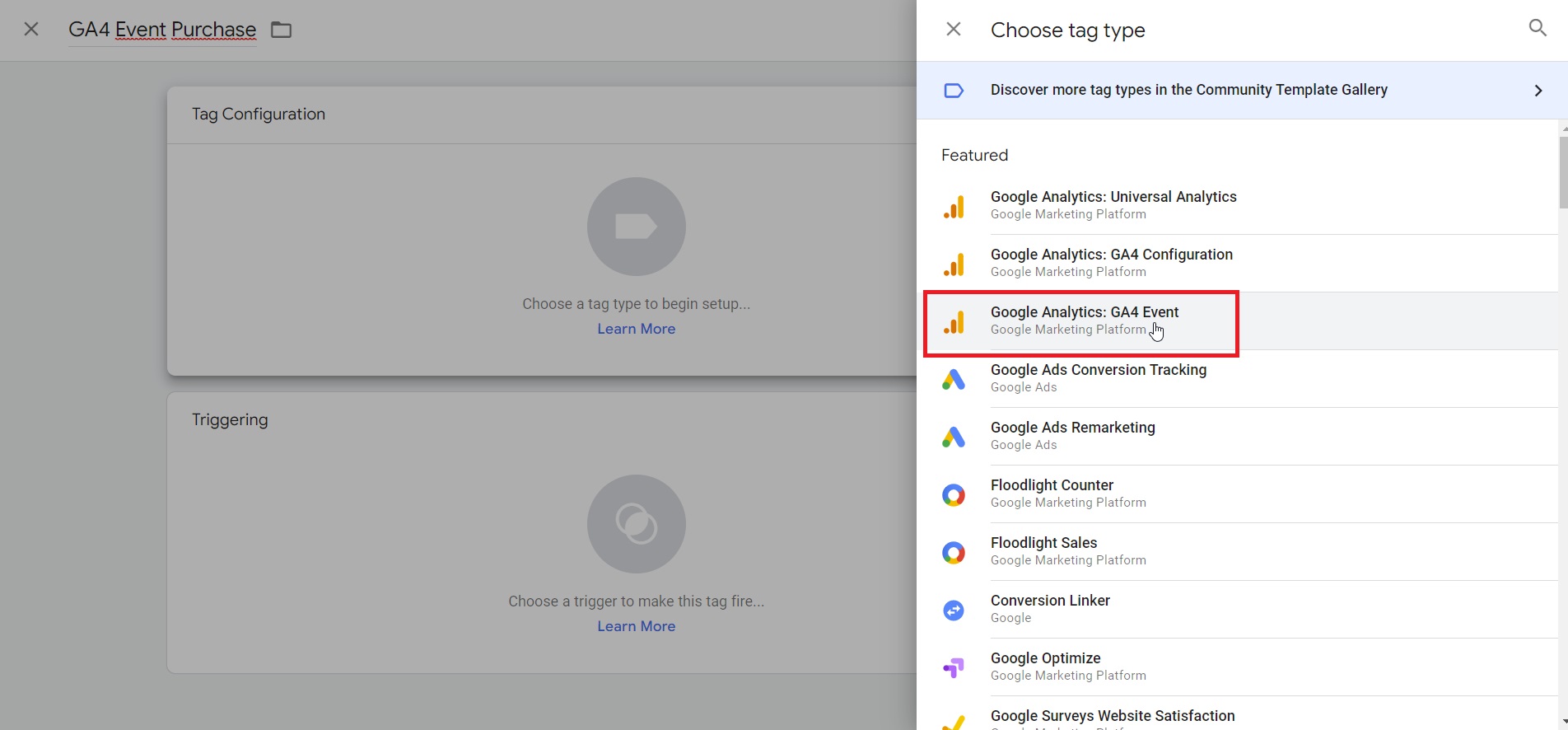Screen dimensions: 1568x730
Task: Click the folder icon next to tag name
Action: click(282, 30)
